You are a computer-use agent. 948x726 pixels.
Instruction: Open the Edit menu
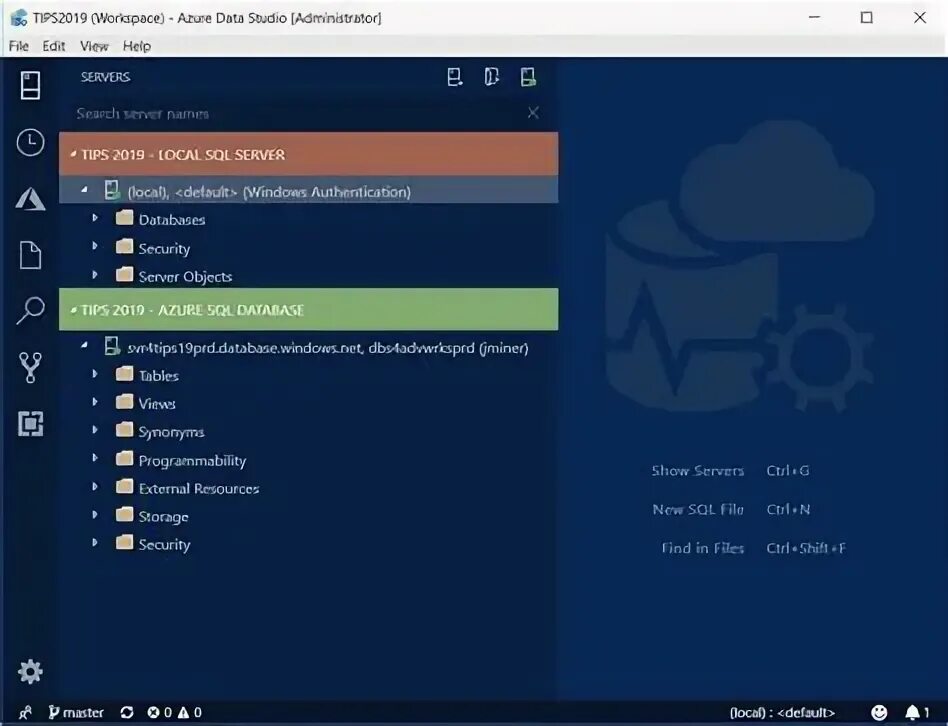(54, 46)
